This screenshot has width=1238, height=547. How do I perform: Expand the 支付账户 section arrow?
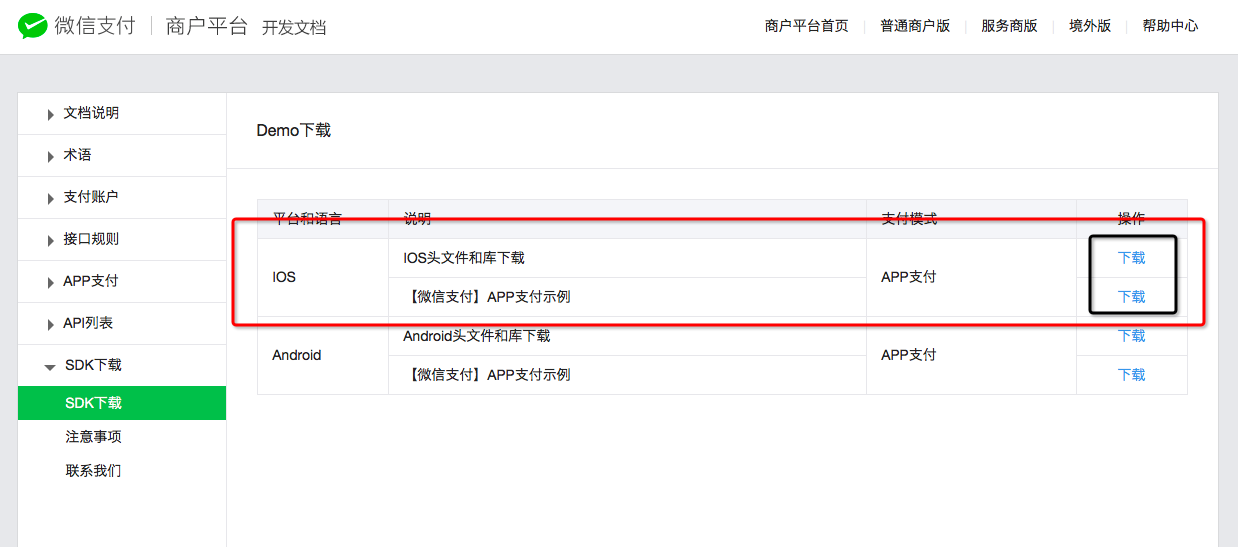pos(51,199)
